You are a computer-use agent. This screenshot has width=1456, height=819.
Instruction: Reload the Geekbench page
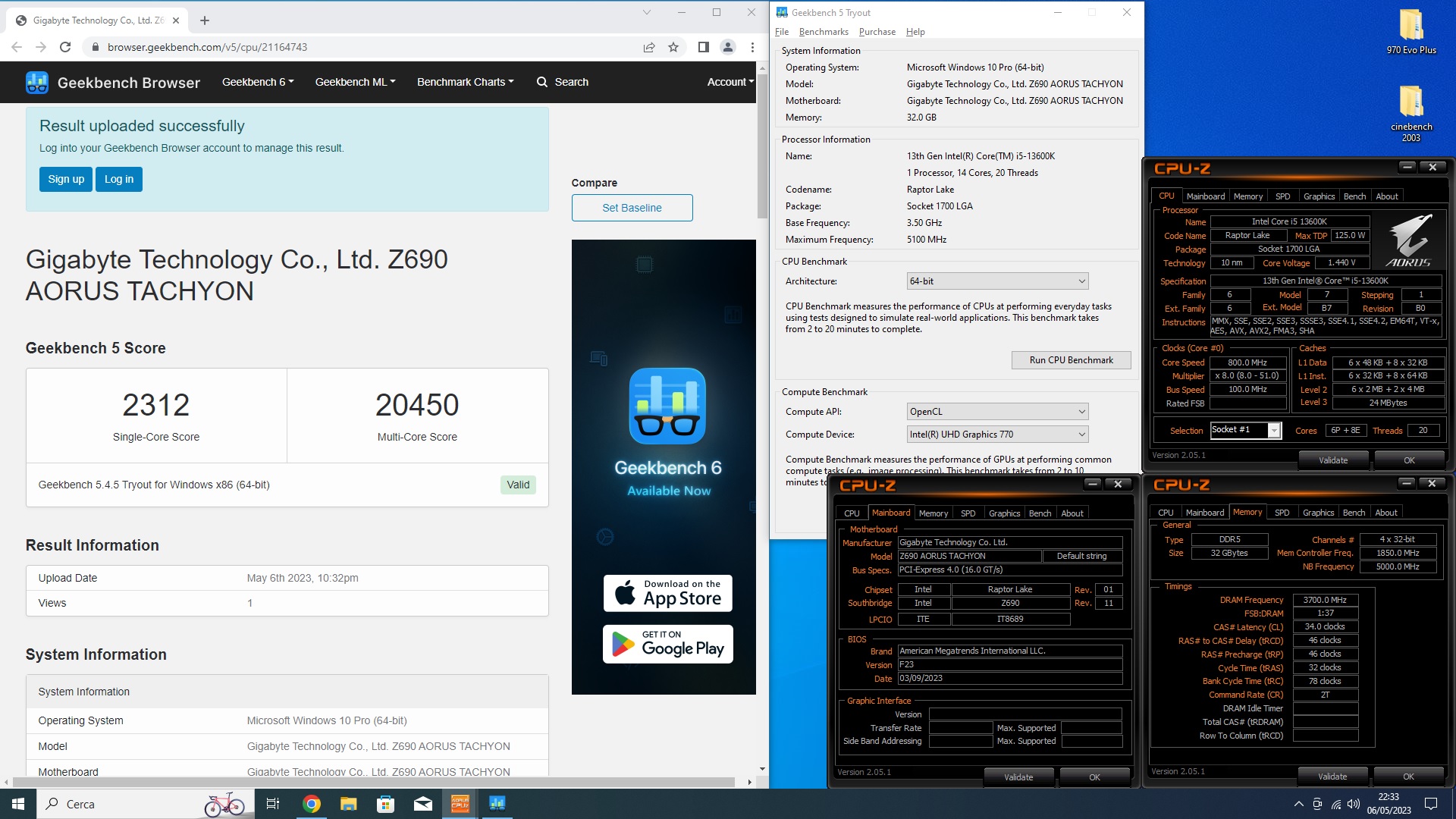[x=65, y=47]
